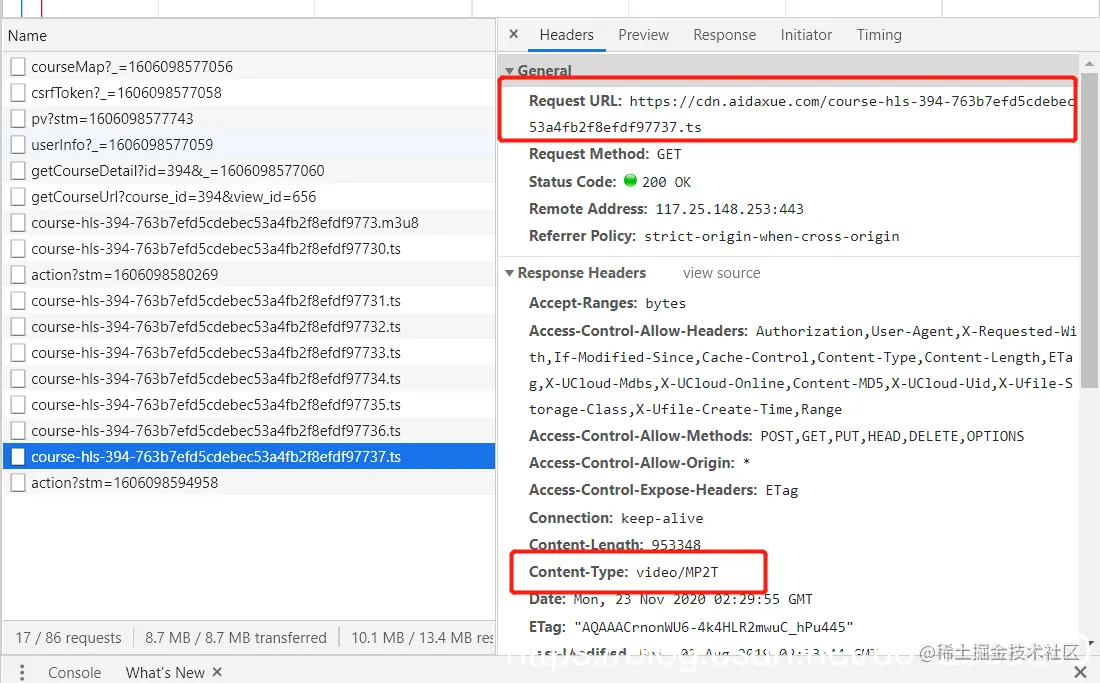Select the action?stm=1606098580269 request
The width and height of the screenshot is (1100, 683).
[249, 274]
